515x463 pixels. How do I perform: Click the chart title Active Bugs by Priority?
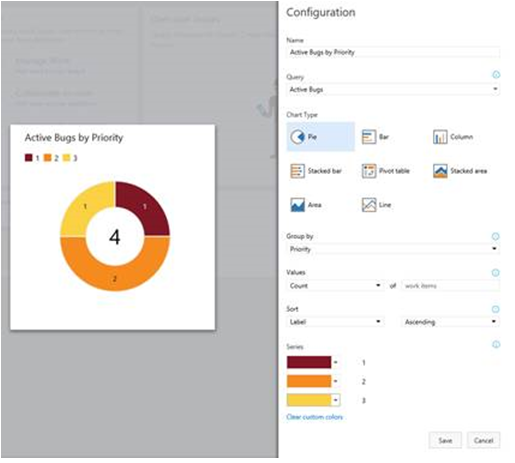point(74,137)
